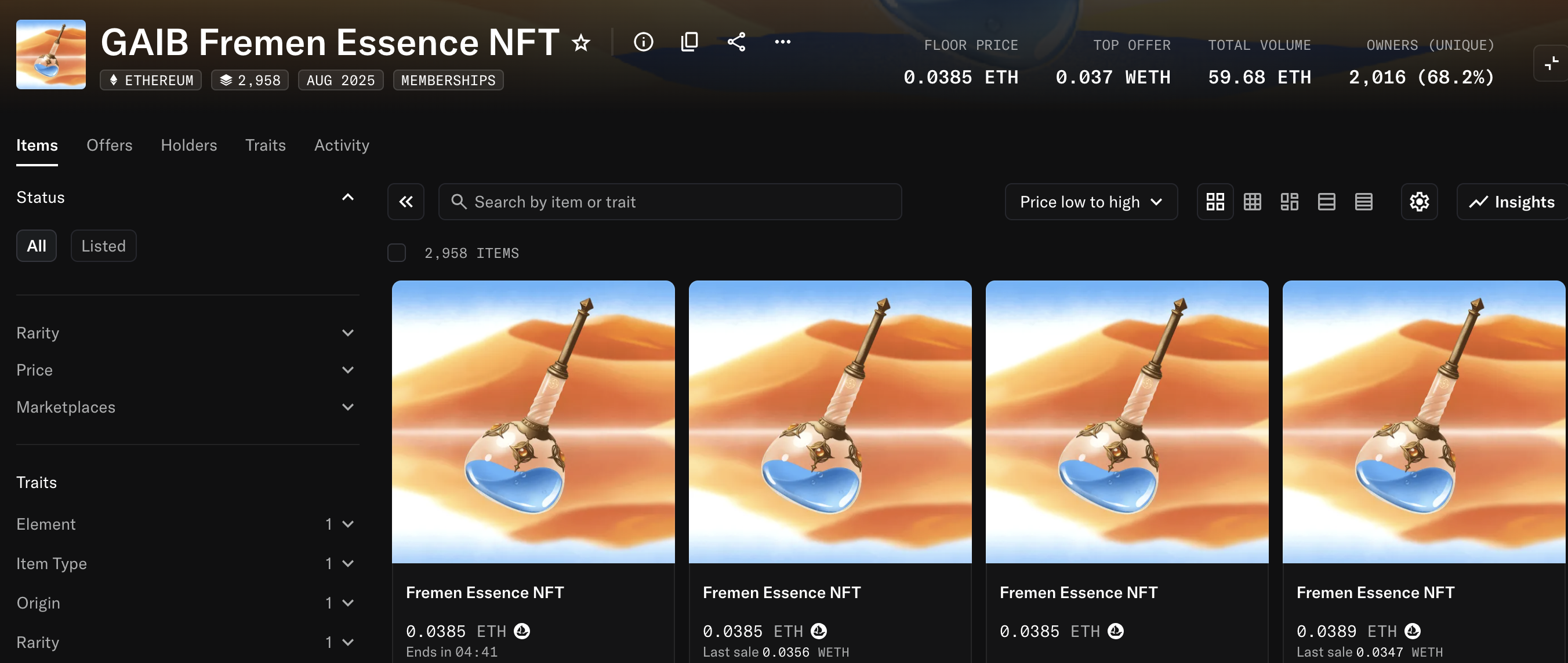Switch to the Offers tab
Image resolution: width=1568 pixels, height=663 pixels.
110,145
